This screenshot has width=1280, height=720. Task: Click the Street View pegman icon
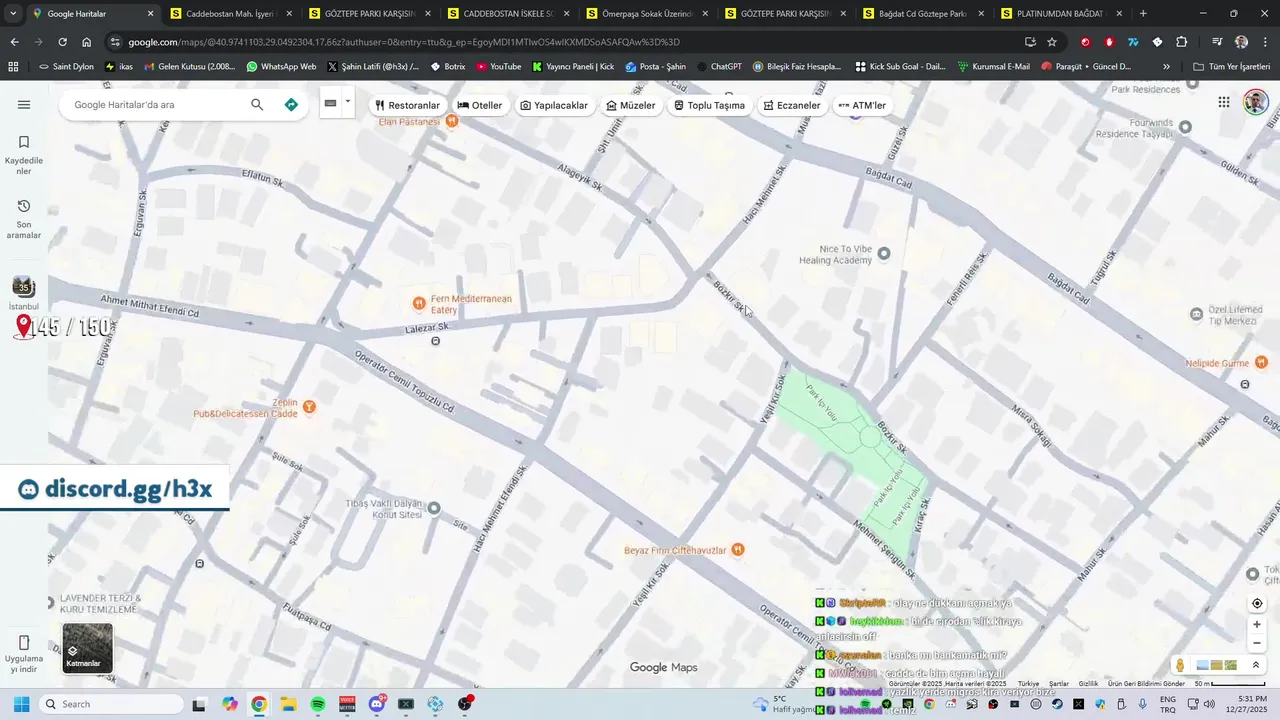coord(1180,665)
